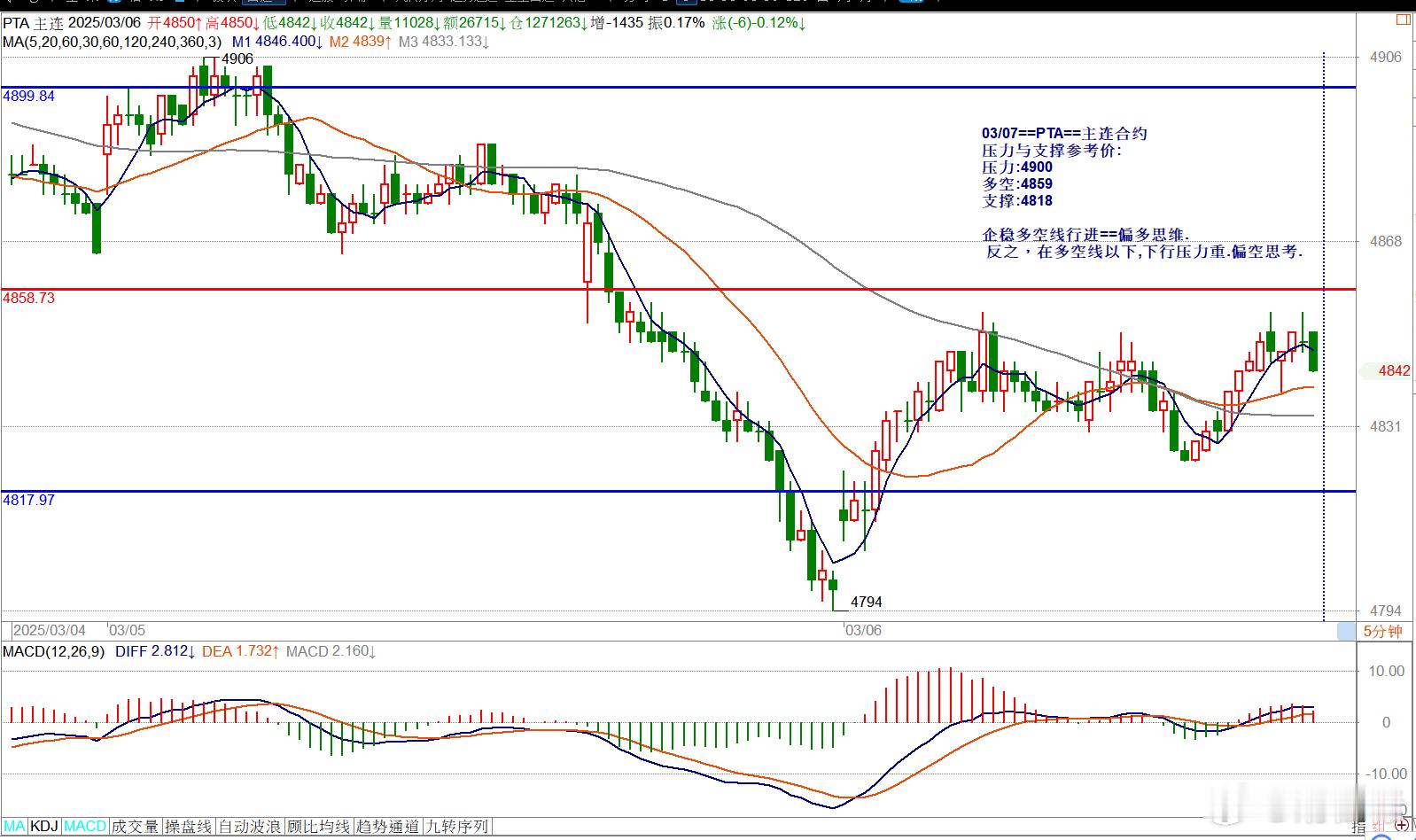1416x840 pixels.
Task: Select the blue horizontal line at 4899.84
Action: (679, 87)
